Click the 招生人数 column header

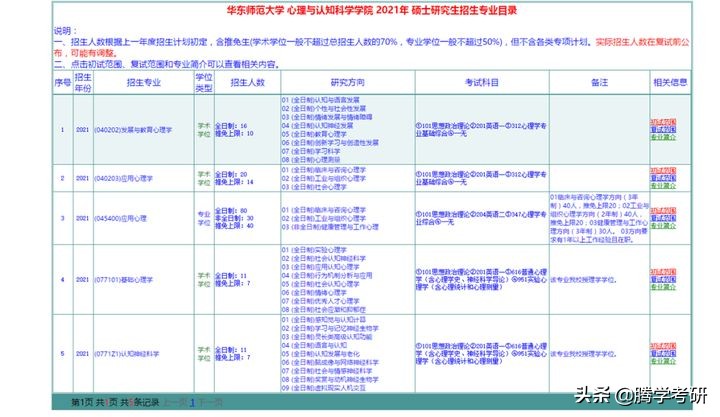coord(248,83)
